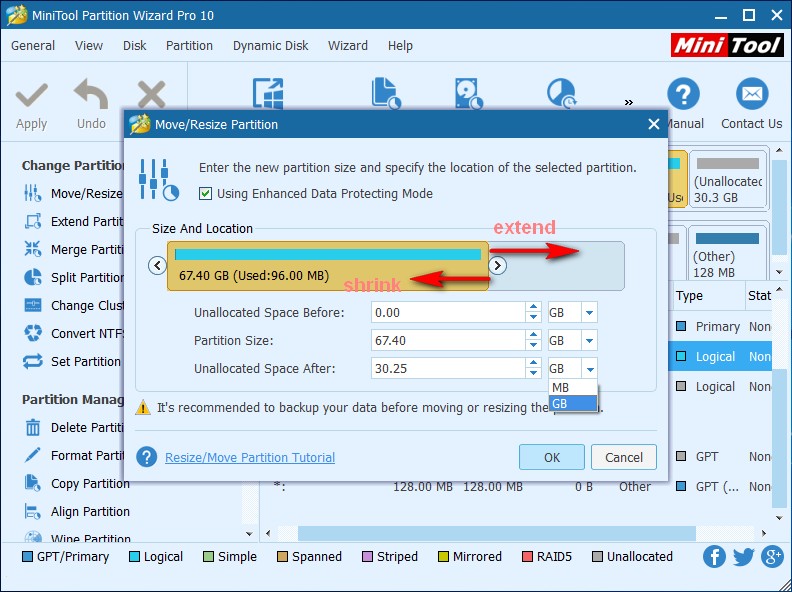Viewport: 792px width, 592px height.
Task: Select Split Partition sidebar icon
Action: click(33, 277)
